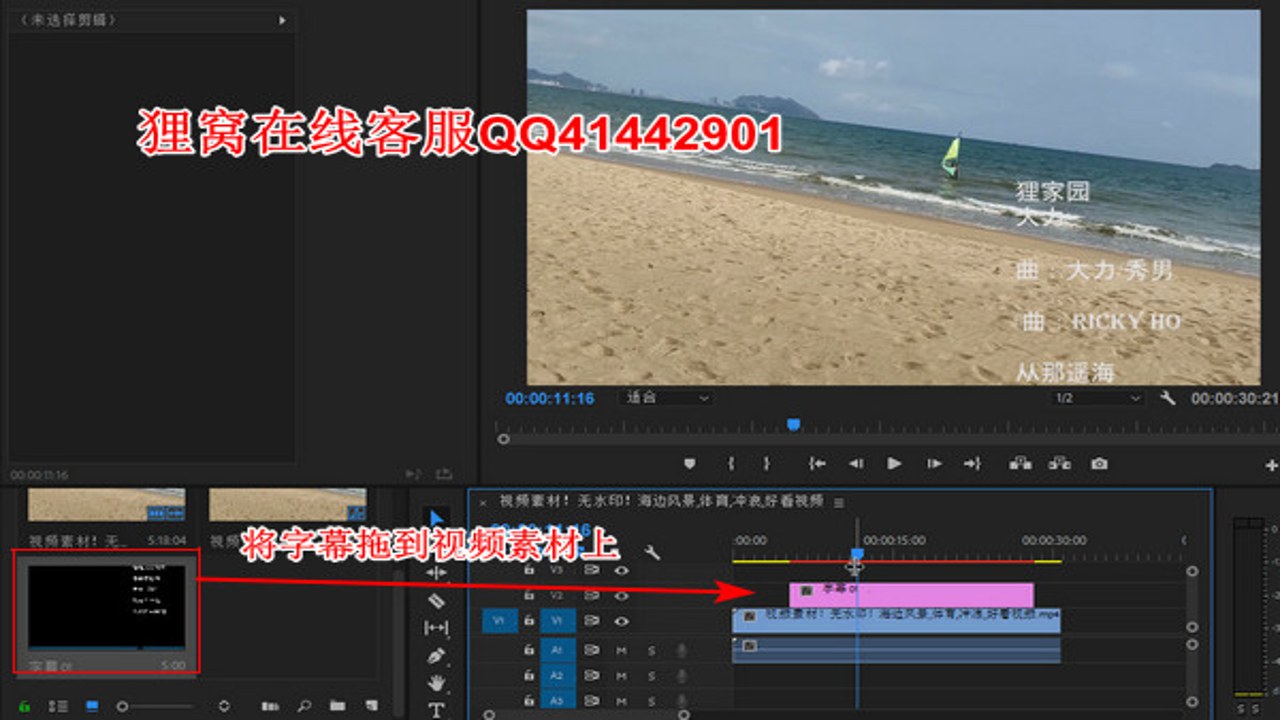Solo audio track A1

[652, 650]
